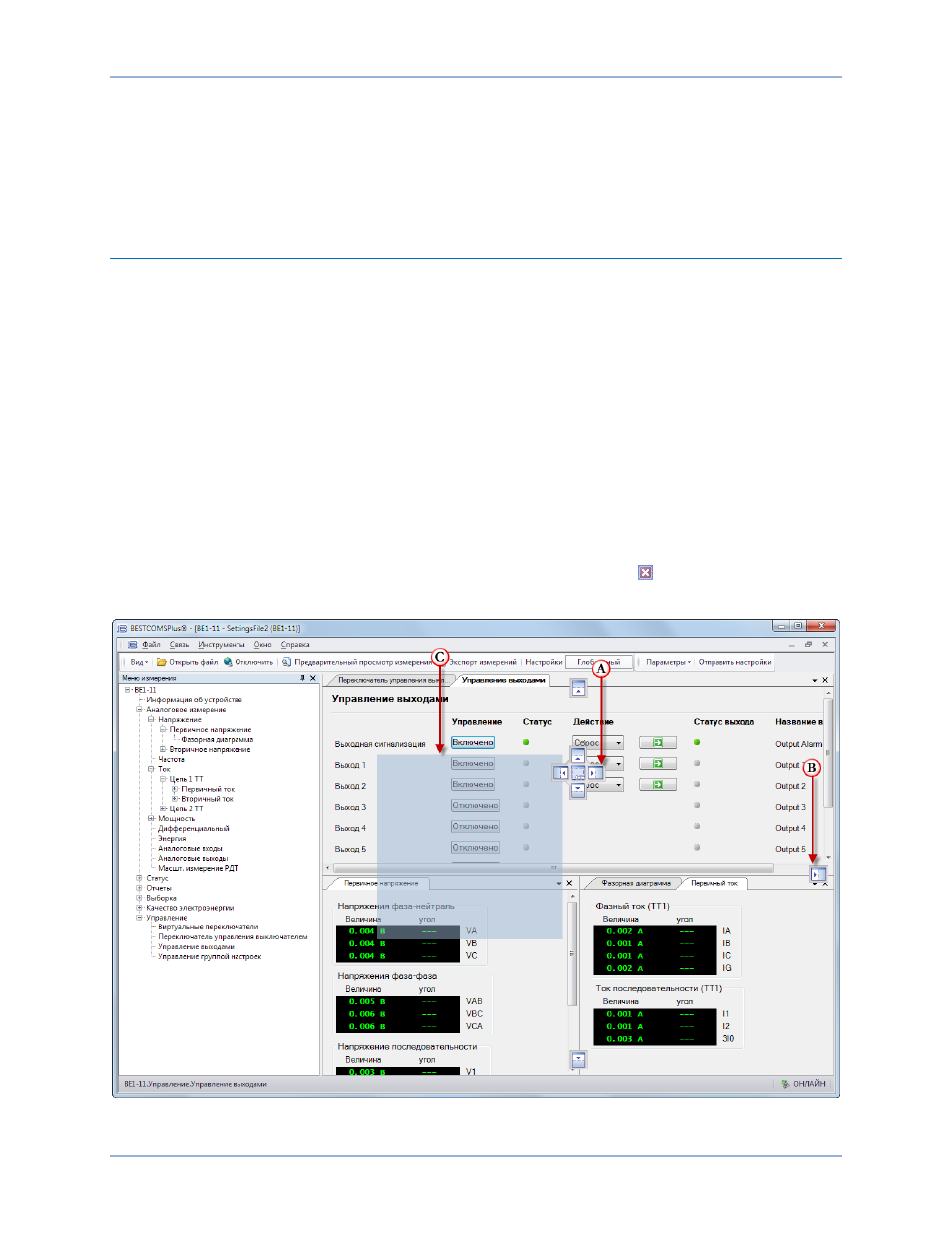
Task: Open tab list arrow of Первичное напряжение pane
Action: tap(559, 883)
